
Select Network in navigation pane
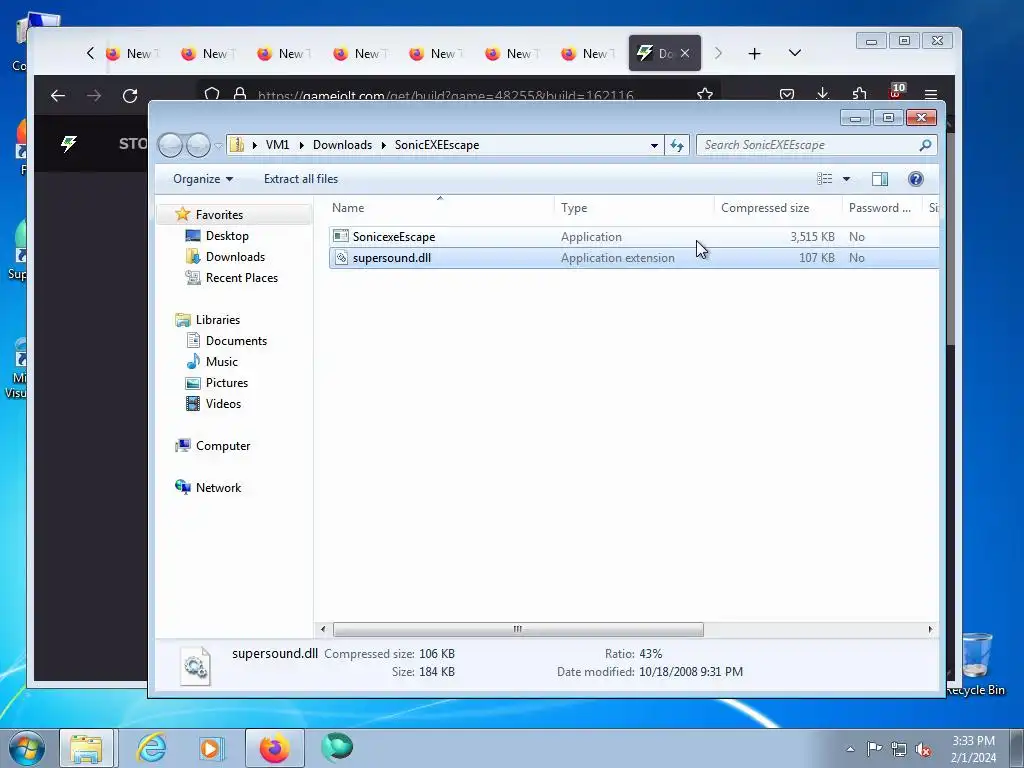[218, 487]
